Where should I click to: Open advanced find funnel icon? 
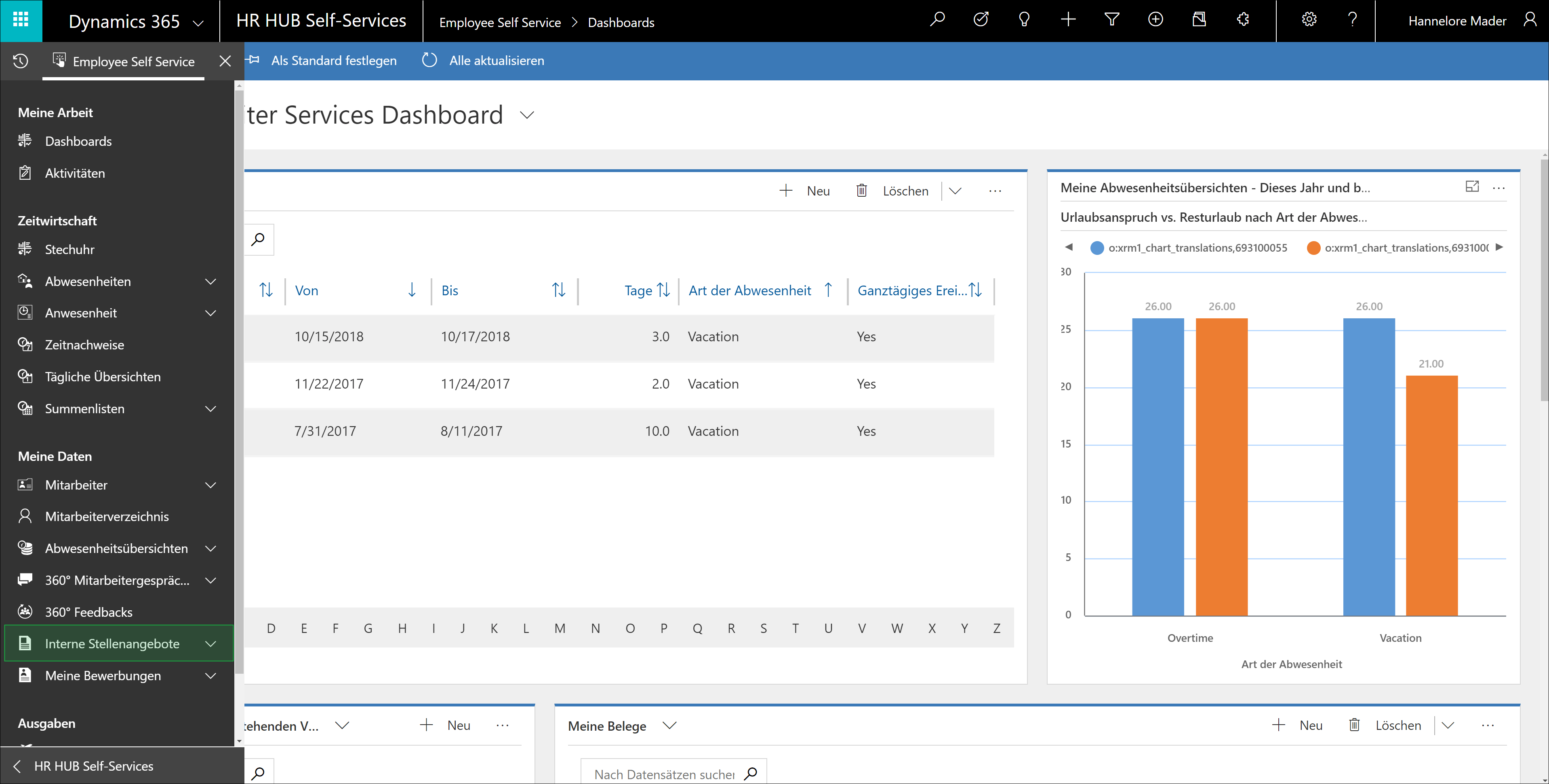point(1111,20)
